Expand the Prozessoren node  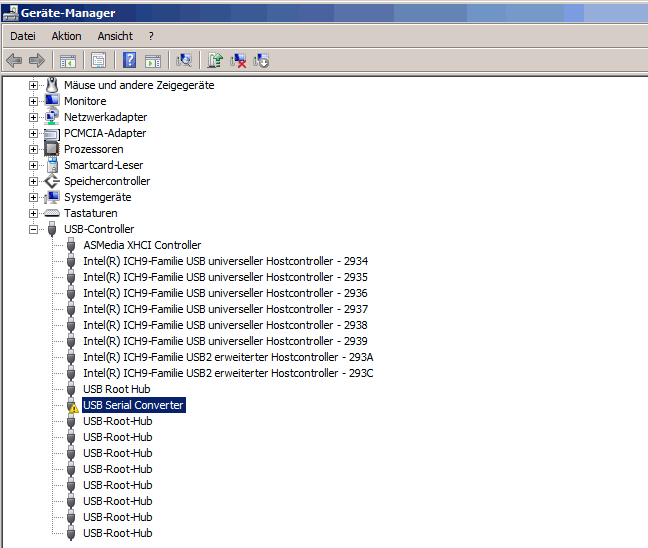(33, 149)
